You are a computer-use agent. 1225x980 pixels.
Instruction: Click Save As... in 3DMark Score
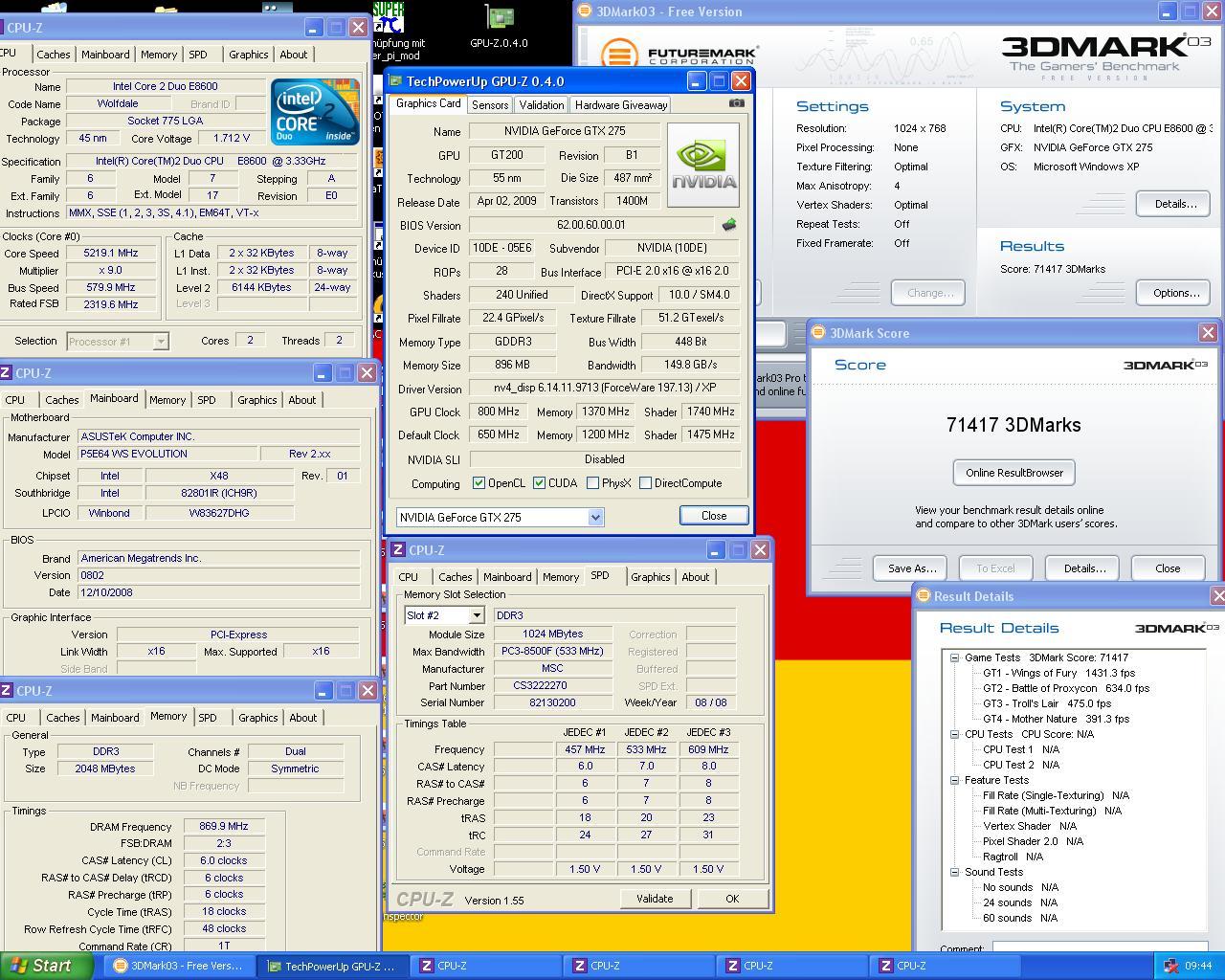pyautogui.click(x=911, y=568)
